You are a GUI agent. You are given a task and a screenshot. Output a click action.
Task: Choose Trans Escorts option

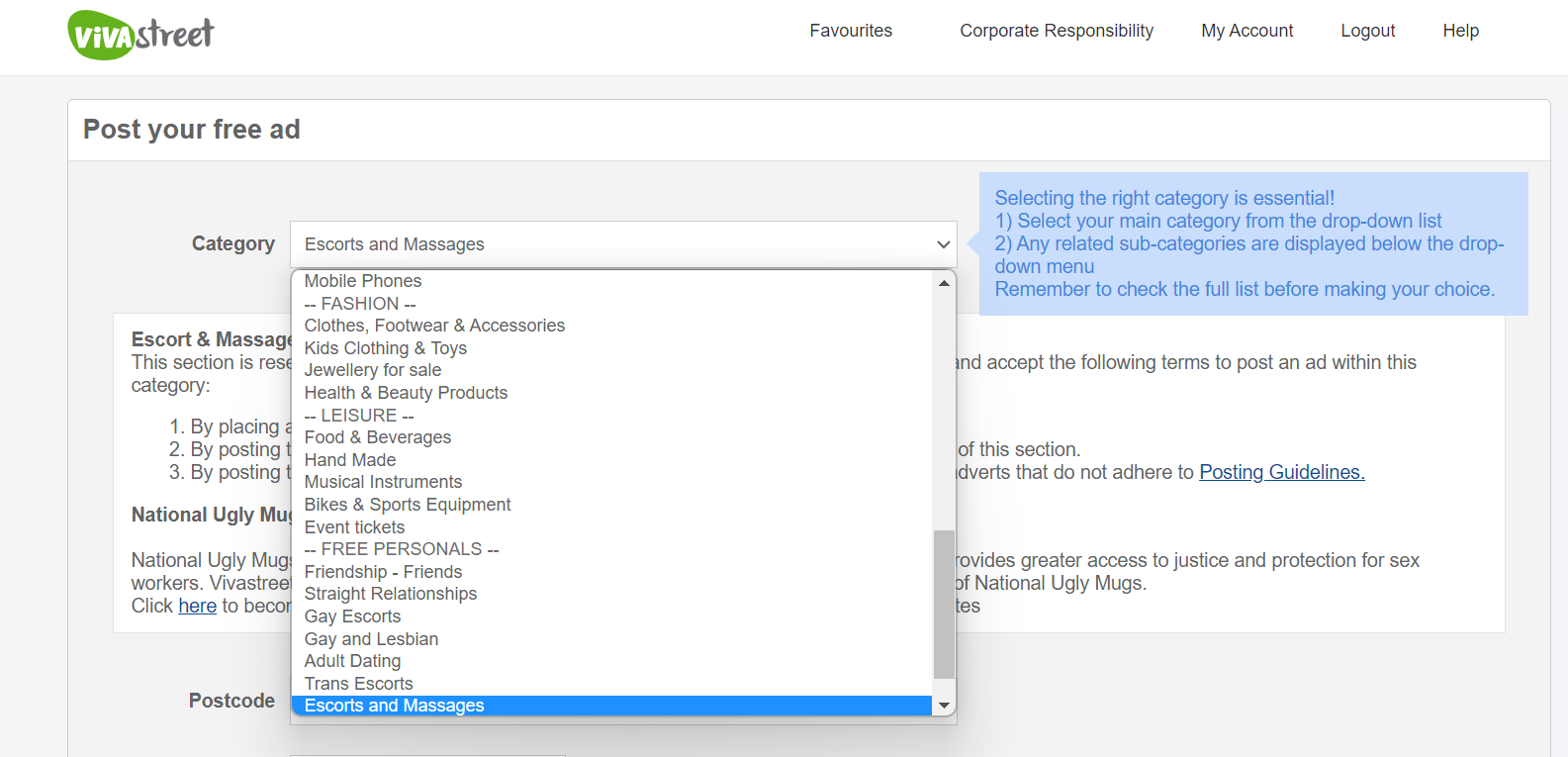[611, 684]
